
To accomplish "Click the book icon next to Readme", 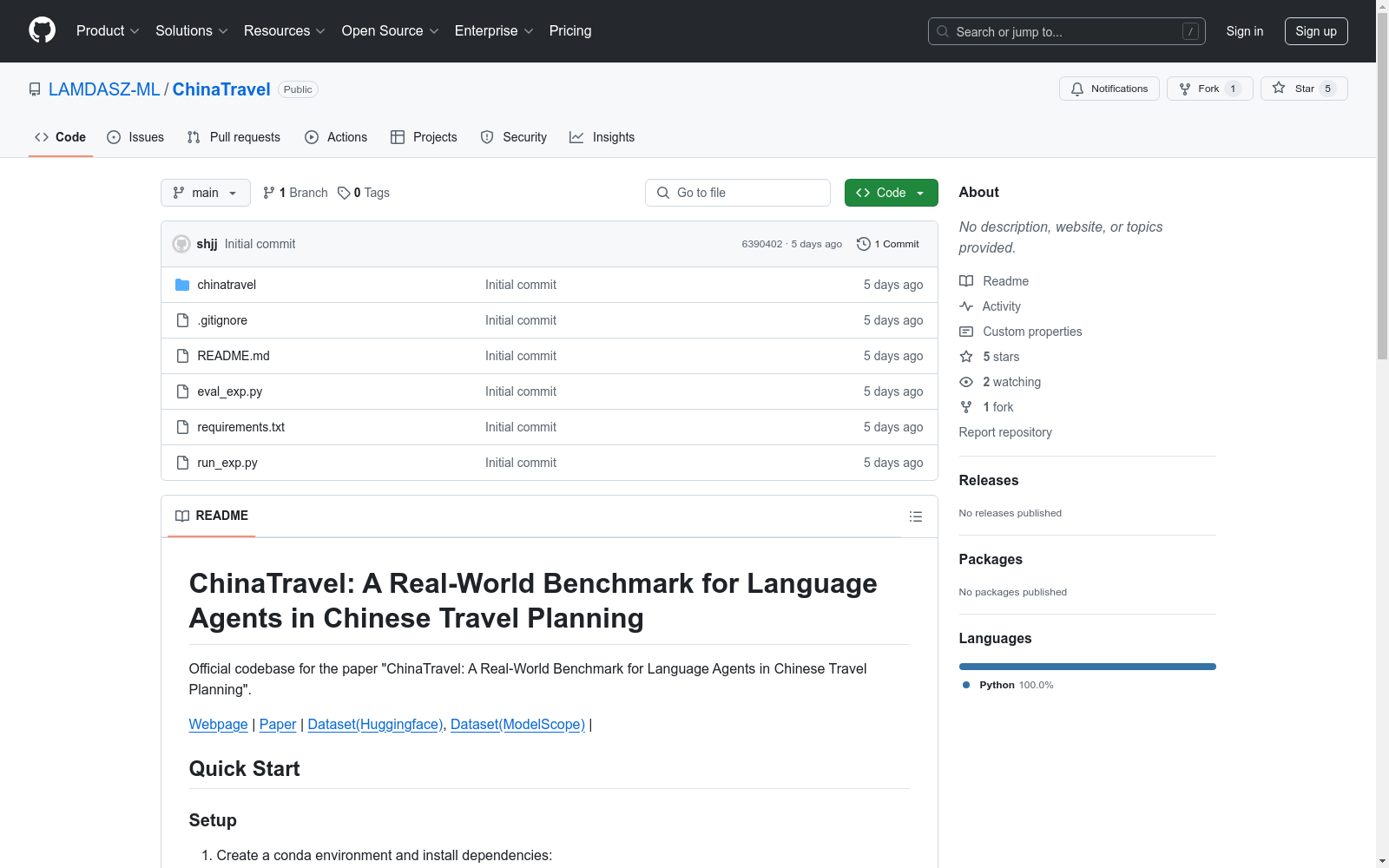I will 966,281.
